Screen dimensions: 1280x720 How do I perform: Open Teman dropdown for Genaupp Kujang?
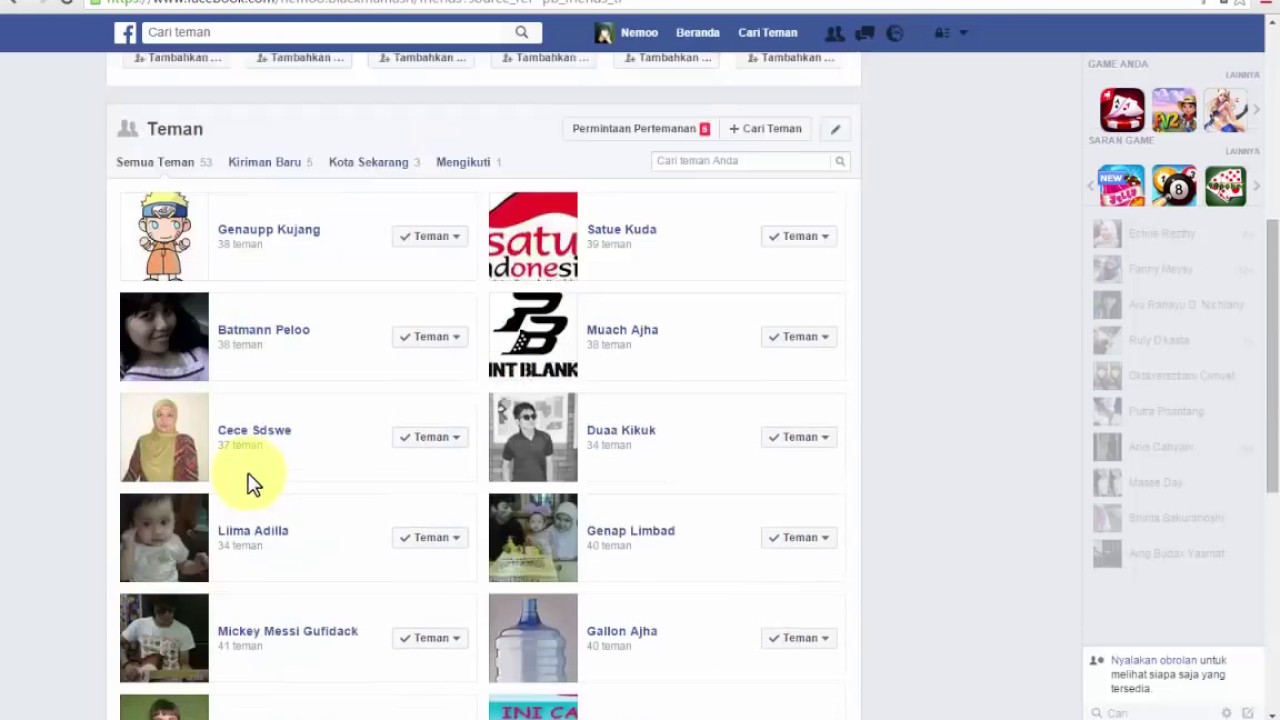[x=430, y=236]
